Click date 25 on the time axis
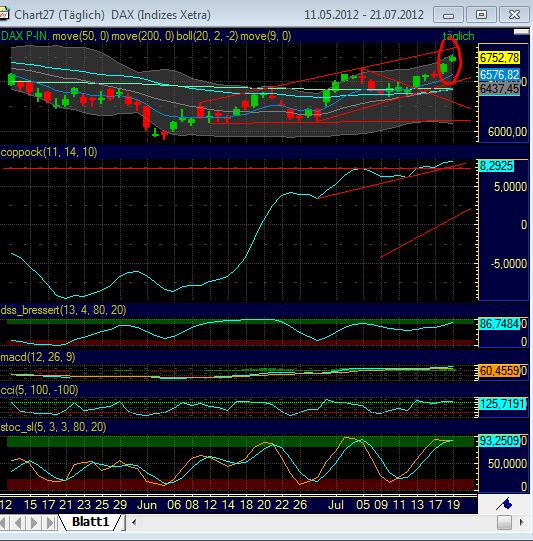Viewport: 533px width, 541px height. 102,505
